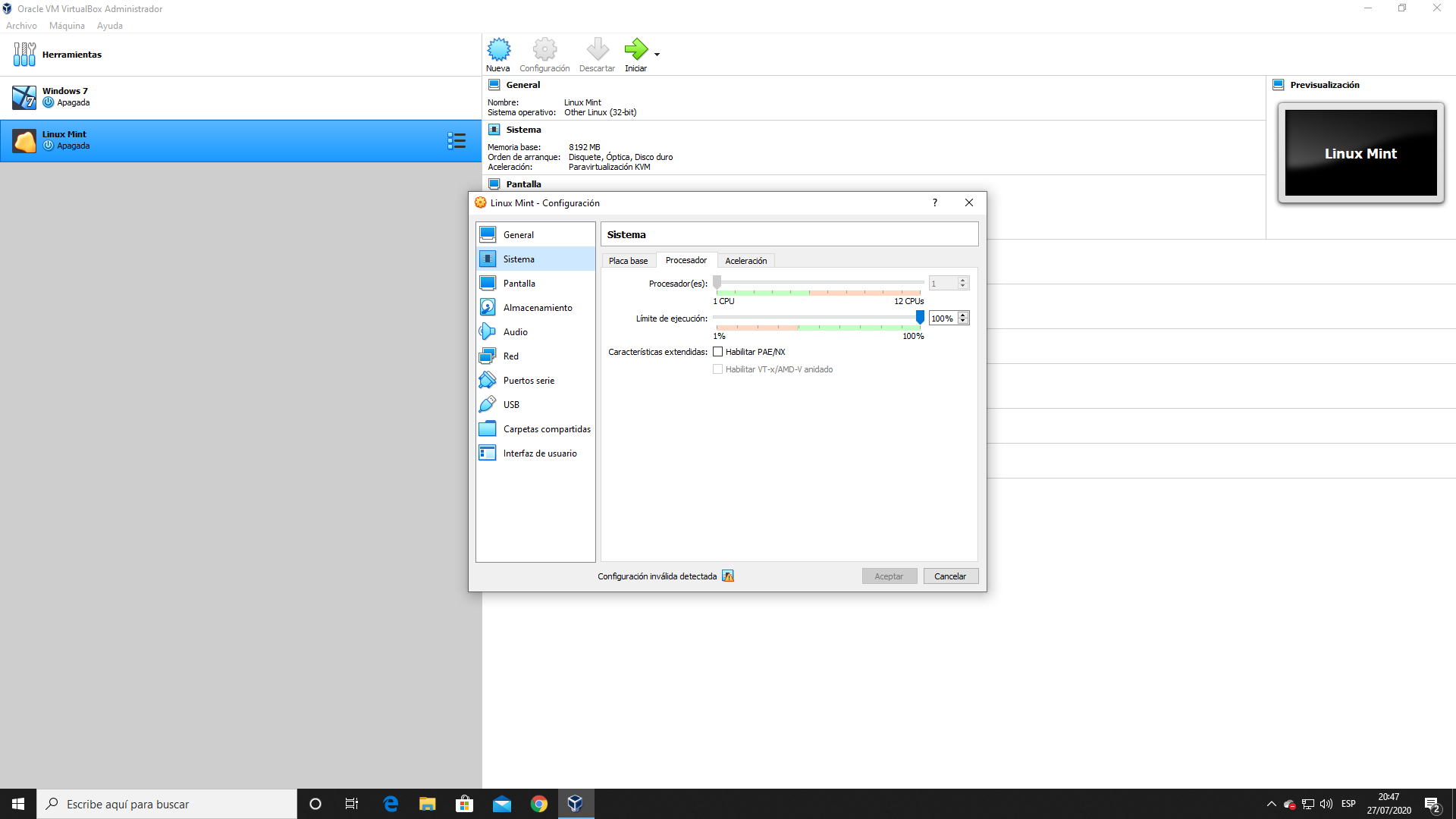Click the Linux Mint preview thumbnail
The height and width of the screenshot is (819, 1456).
pyautogui.click(x=1360, y=153)
